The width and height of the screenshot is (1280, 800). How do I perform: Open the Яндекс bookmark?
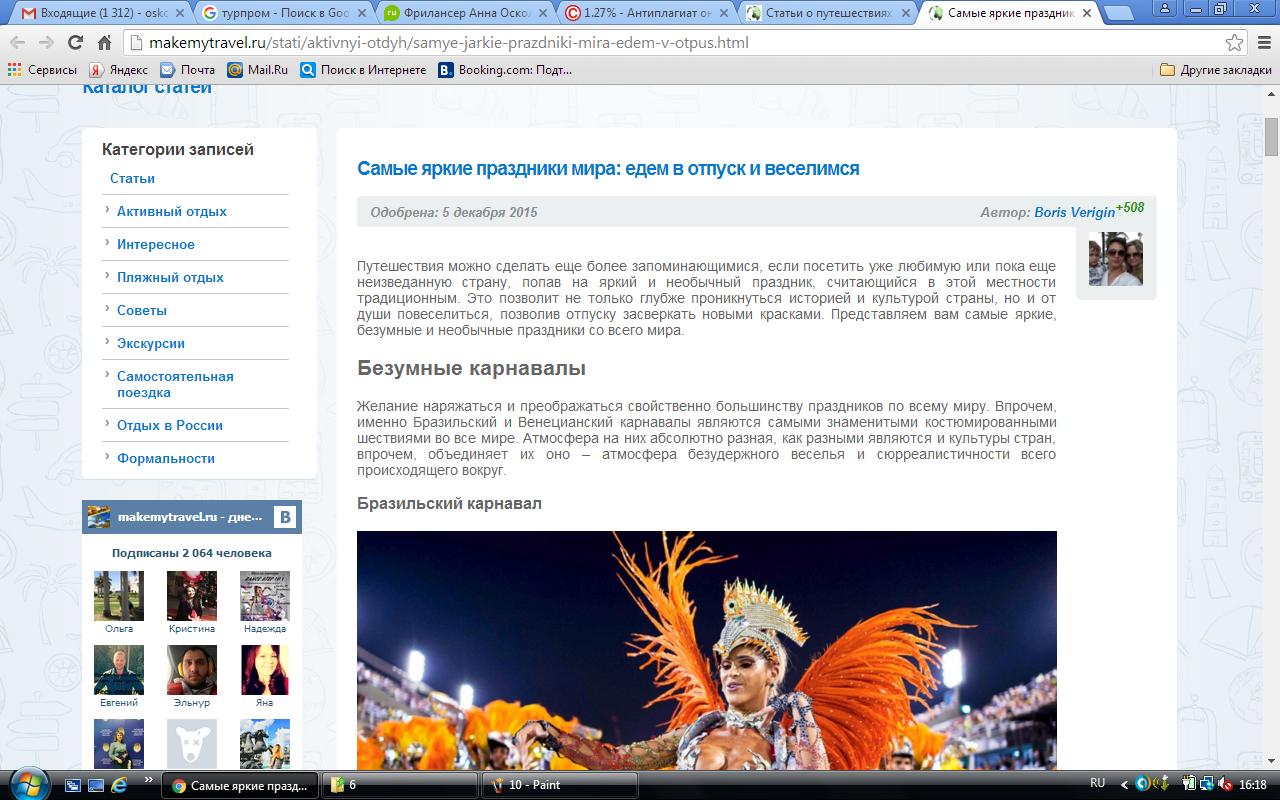tap(118, 70)
